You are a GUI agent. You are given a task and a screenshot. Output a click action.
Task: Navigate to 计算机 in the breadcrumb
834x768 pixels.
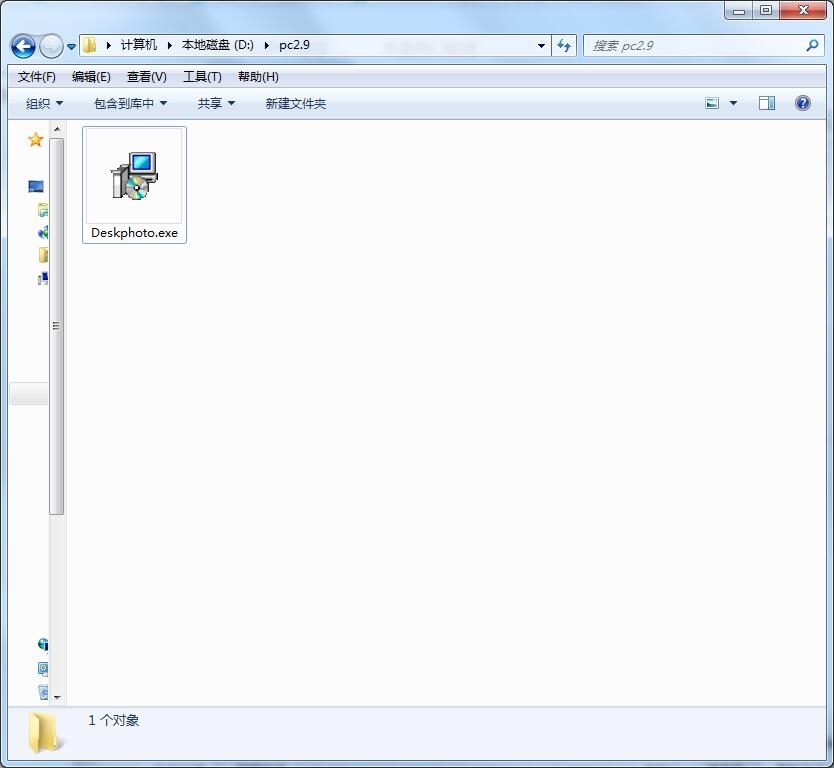tap(138, 45)
